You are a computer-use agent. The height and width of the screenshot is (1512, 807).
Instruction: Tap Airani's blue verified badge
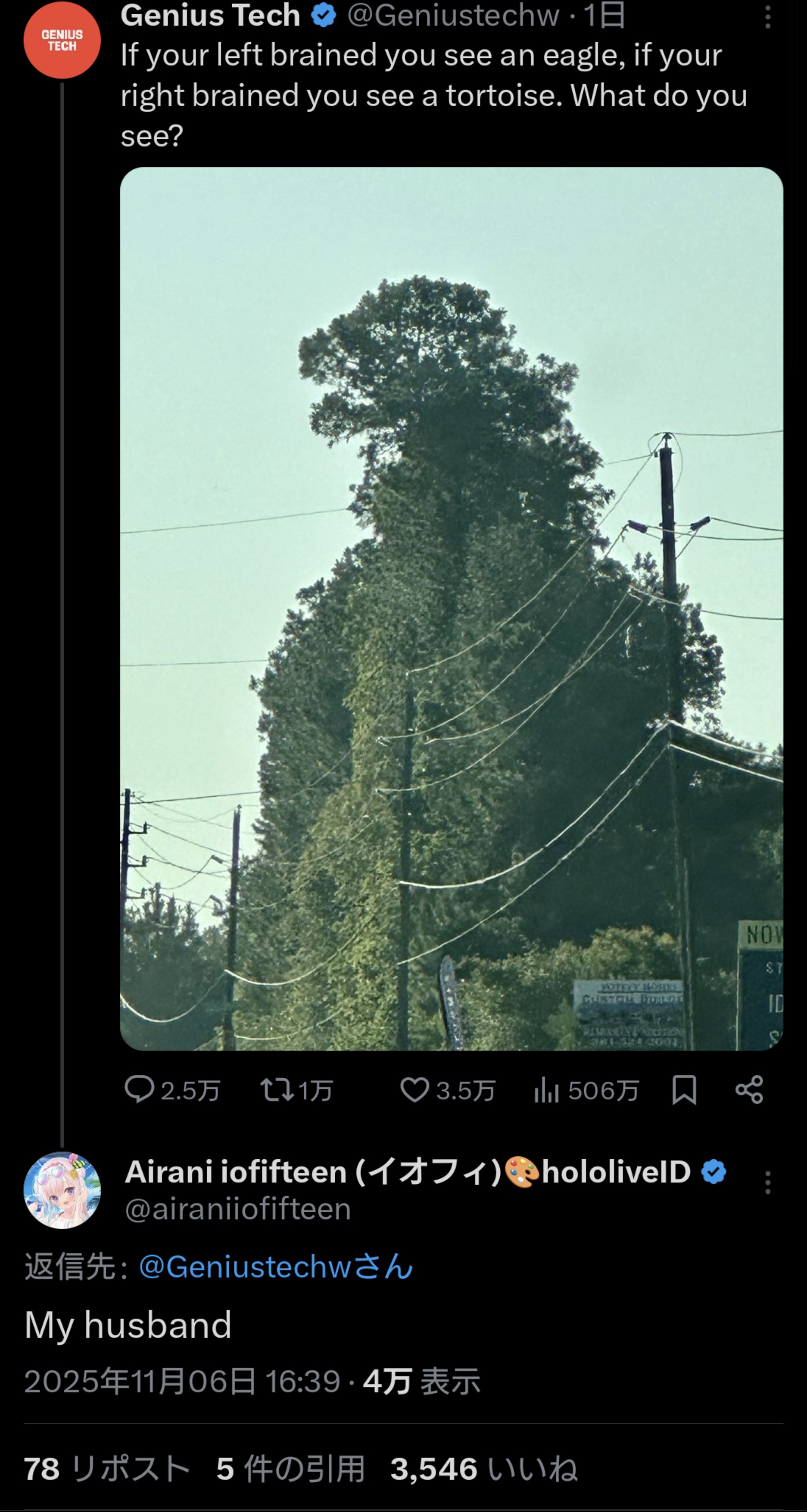tap(714, 1172)
